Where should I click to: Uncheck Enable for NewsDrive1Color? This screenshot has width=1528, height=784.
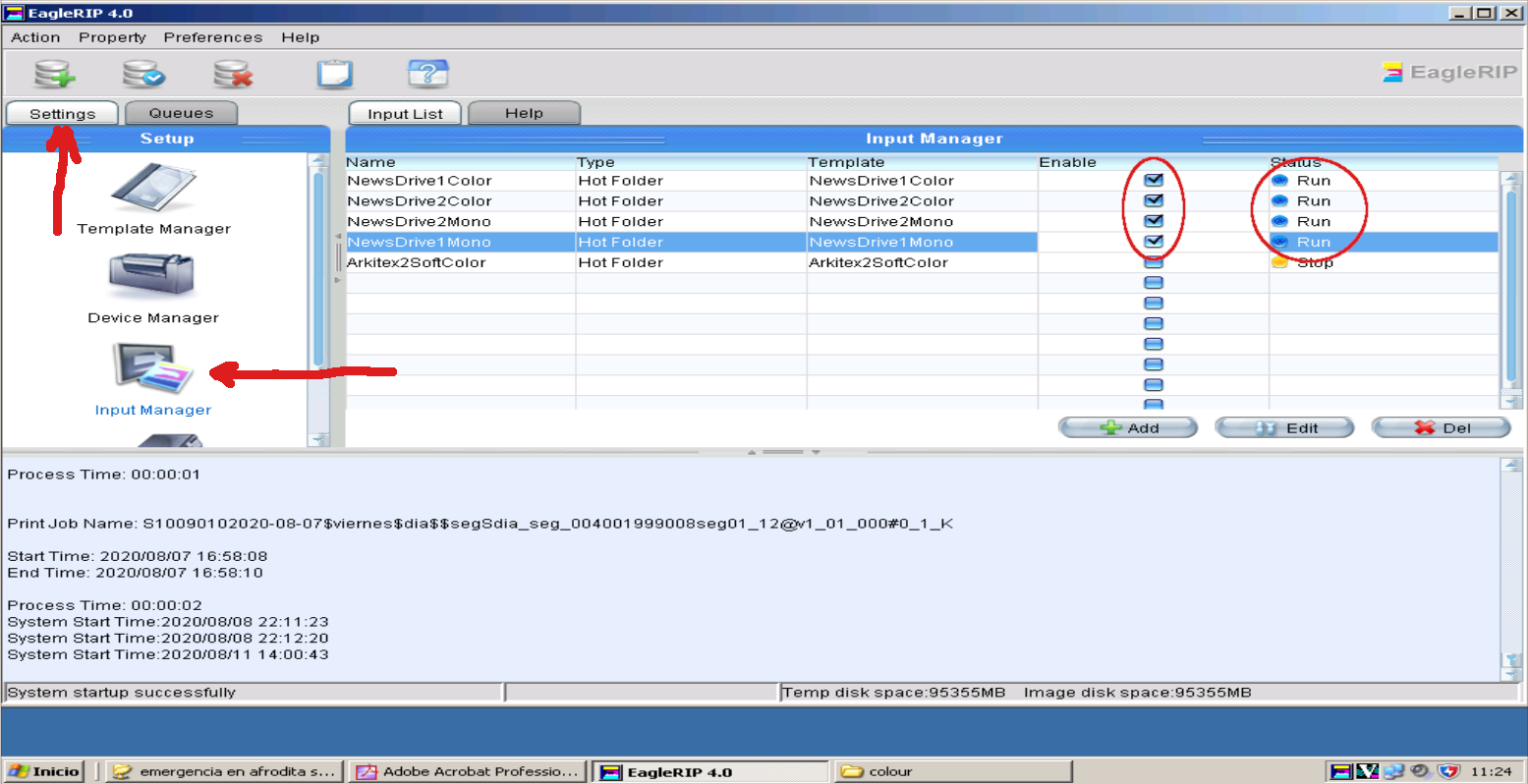(1154, 181)
